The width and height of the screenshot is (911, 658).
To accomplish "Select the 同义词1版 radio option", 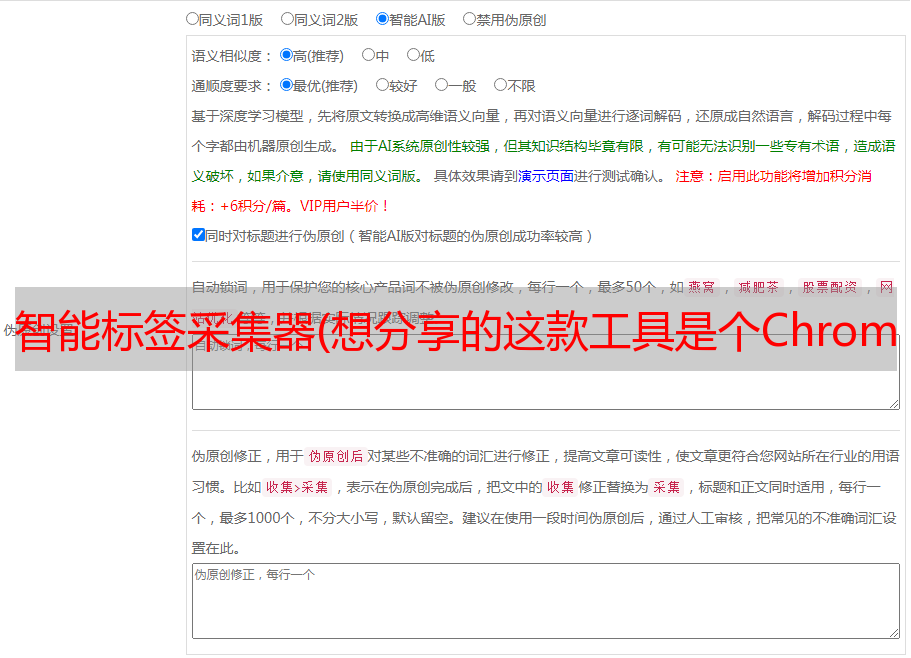I will click(x=192, y=19).
